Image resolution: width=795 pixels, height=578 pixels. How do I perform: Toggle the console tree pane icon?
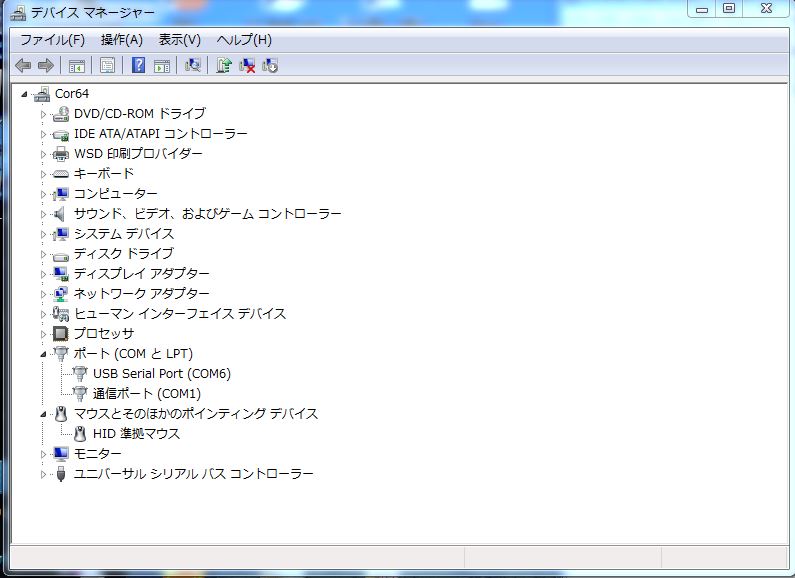[77, 65]
